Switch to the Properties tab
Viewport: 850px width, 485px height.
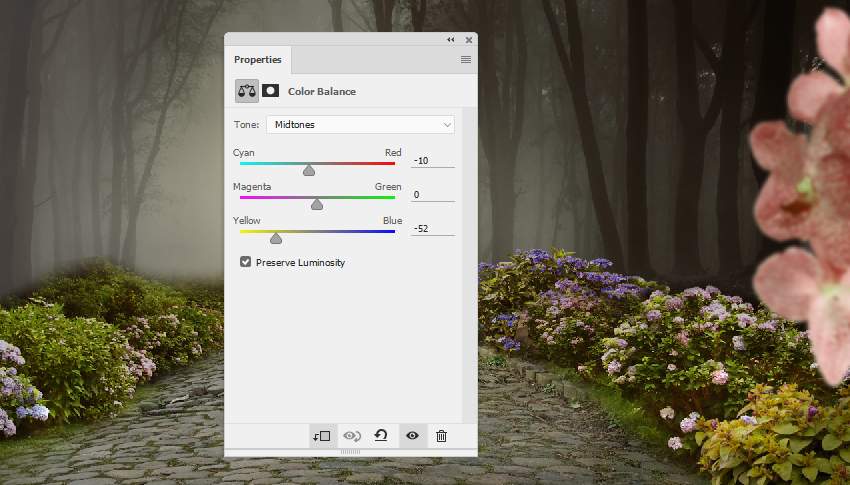click(257, 60)
